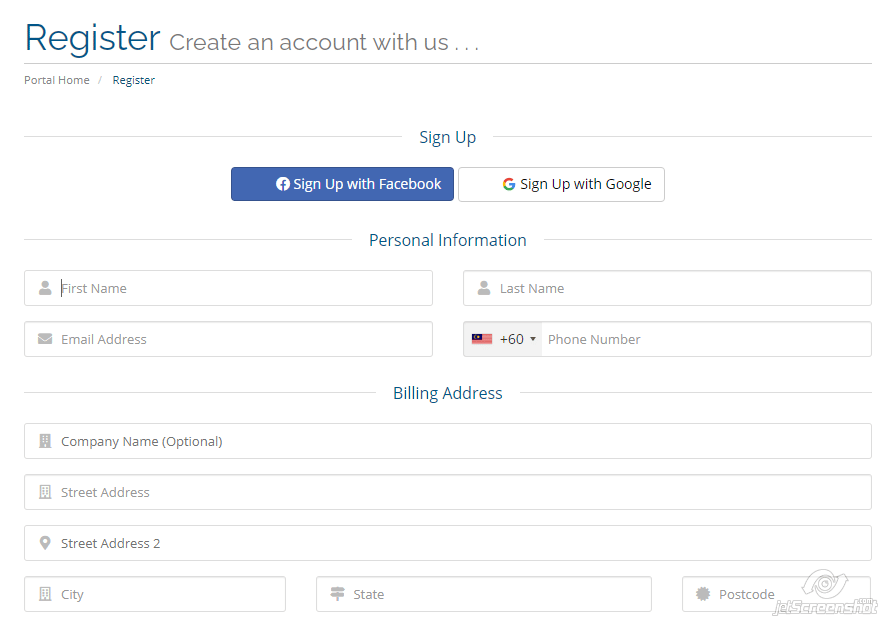
Task: Click the building icon beside Street Address
Action: [x=45, y=492]
